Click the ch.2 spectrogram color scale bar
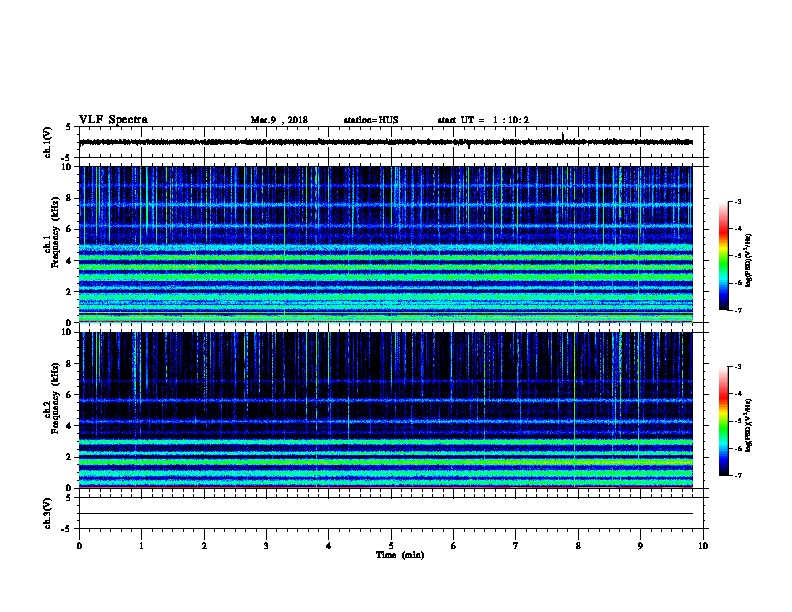Image resolution: width=792 pixels, height=612 pixels. 724,421
